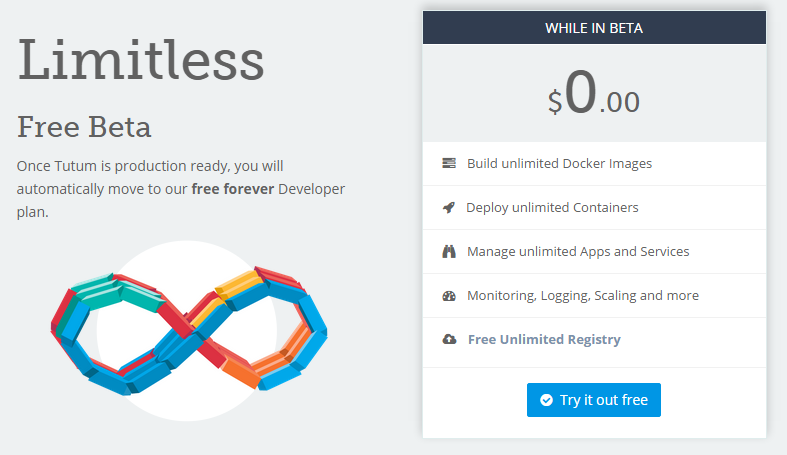Click the Free Beta subheading

[x=85, y=127]
